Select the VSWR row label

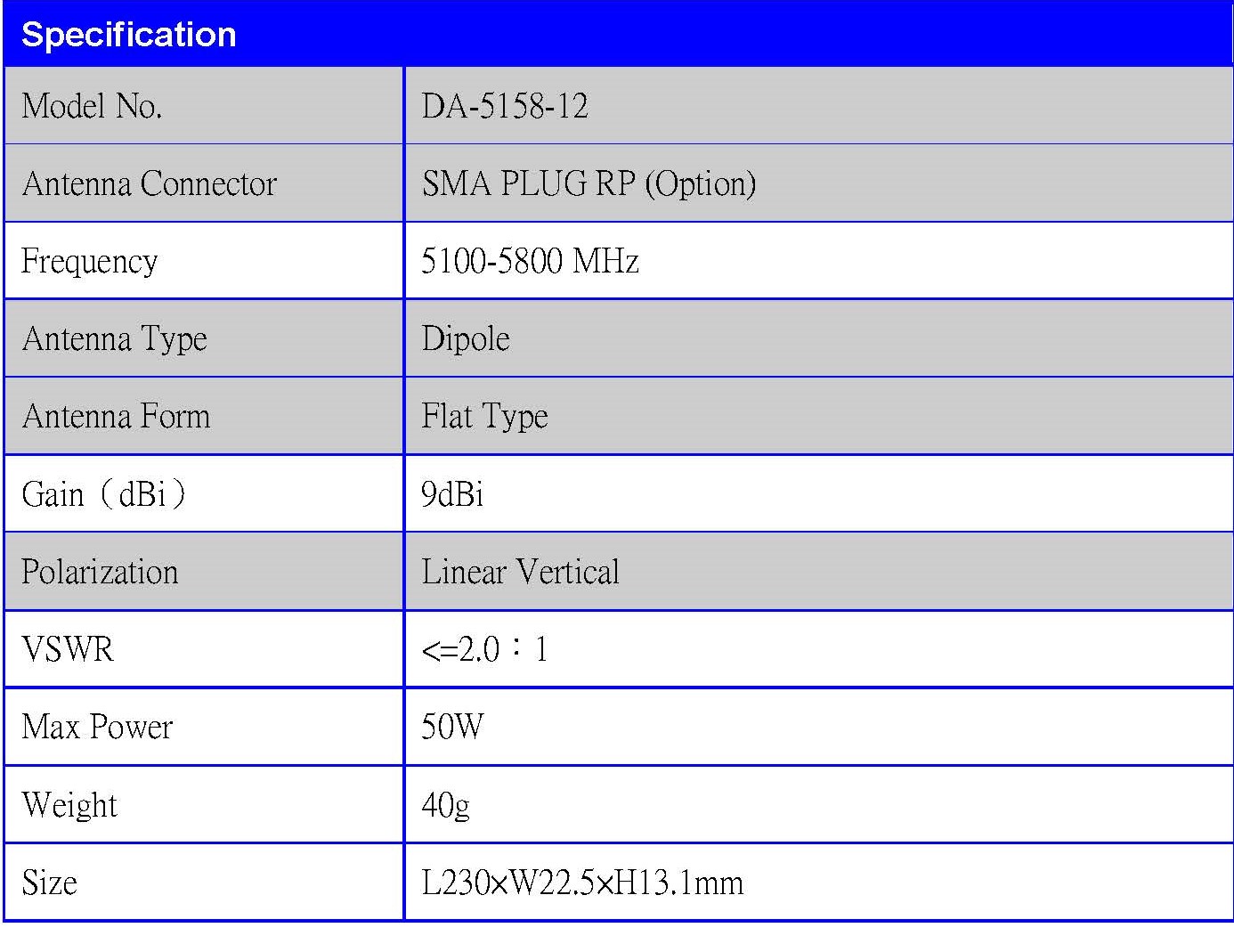68,649
